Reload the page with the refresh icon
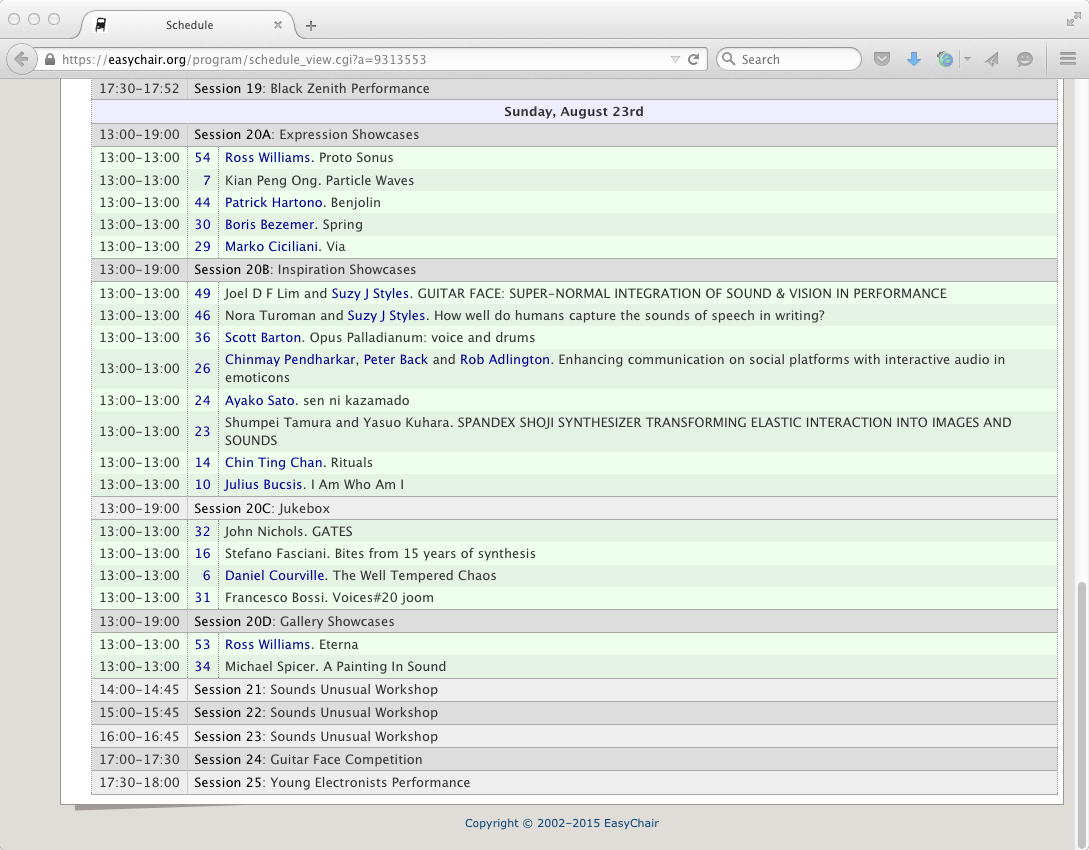The height and width of the screenshot is (850, 1089). (693, 59)
